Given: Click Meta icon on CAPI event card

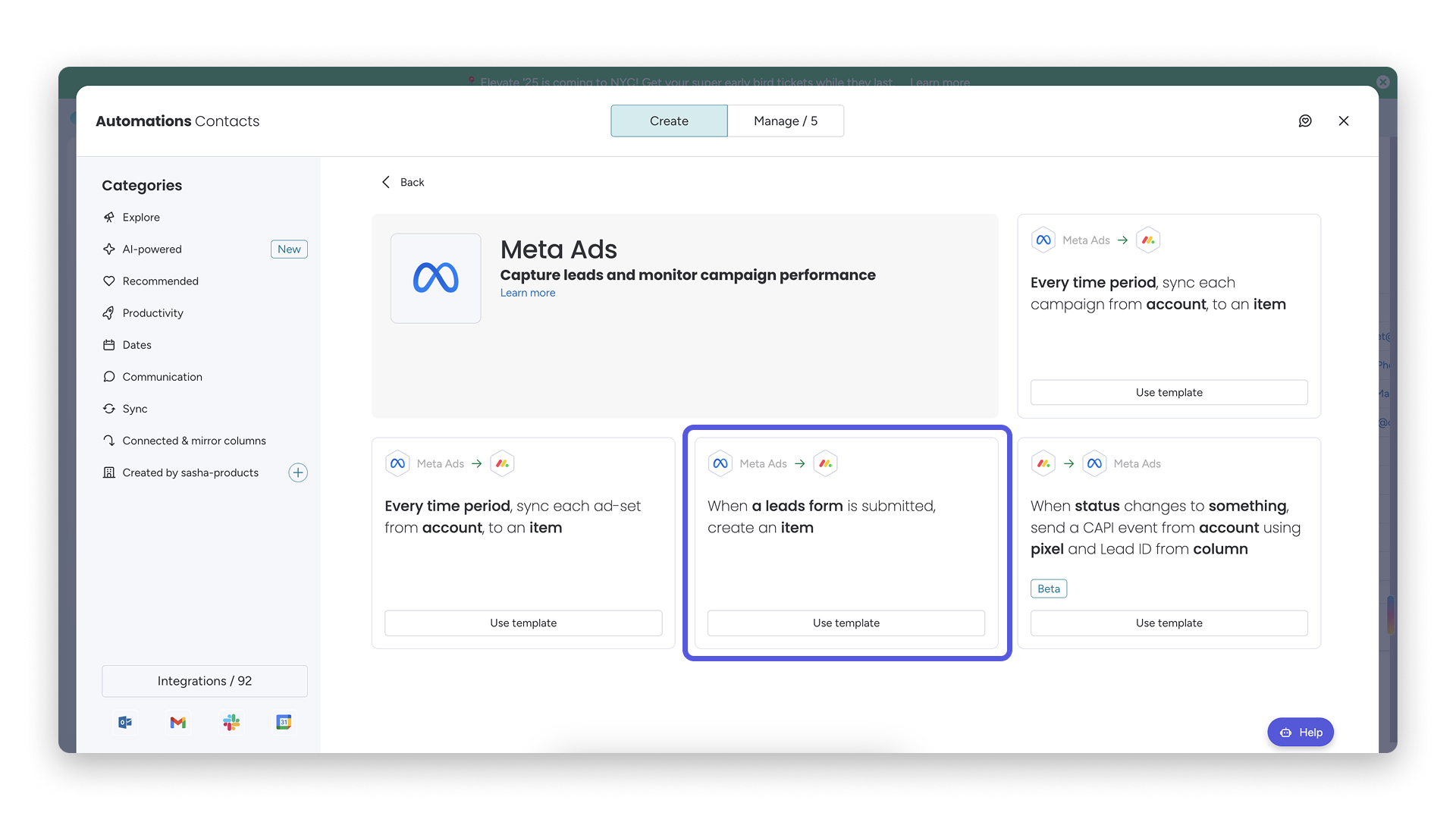Looking at the screenshot, I should coord(1094,463).
